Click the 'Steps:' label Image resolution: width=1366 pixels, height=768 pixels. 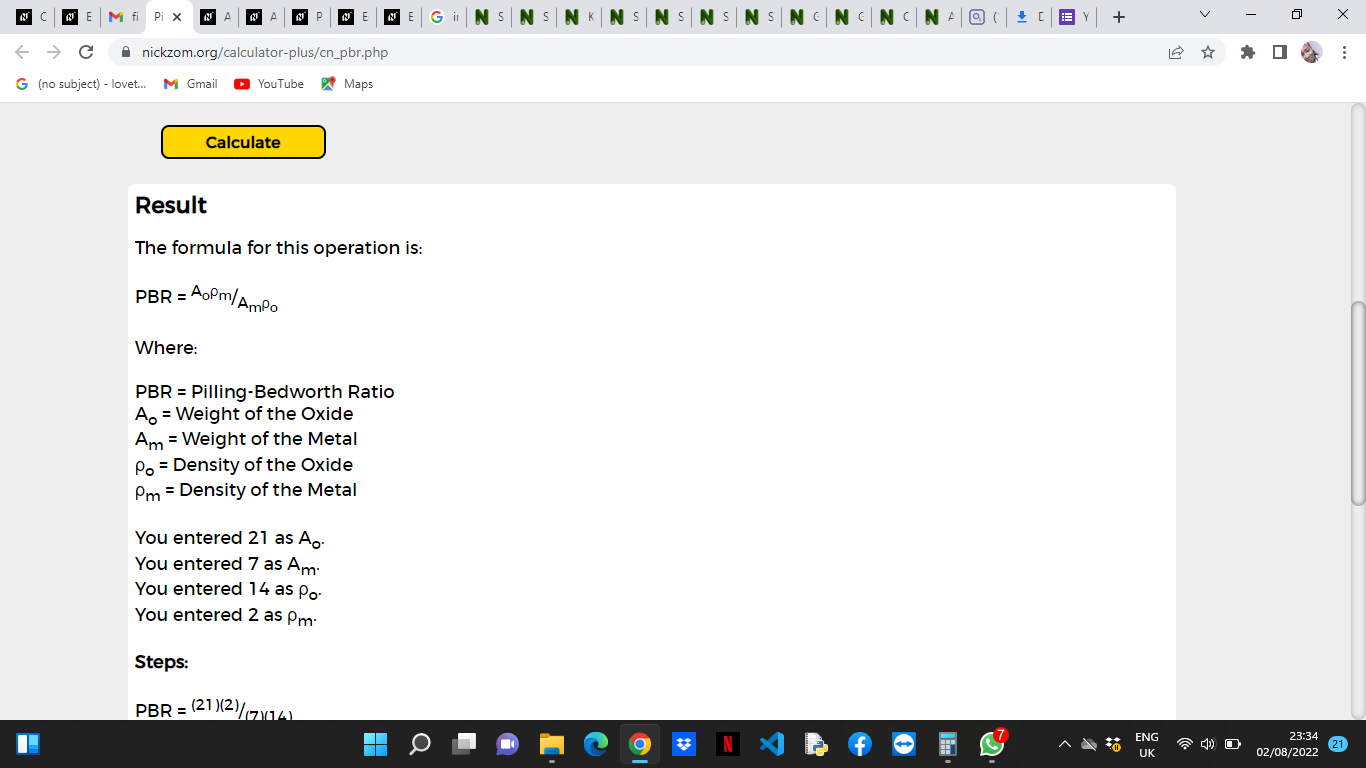pyautogui.click(x=162, y=662)
